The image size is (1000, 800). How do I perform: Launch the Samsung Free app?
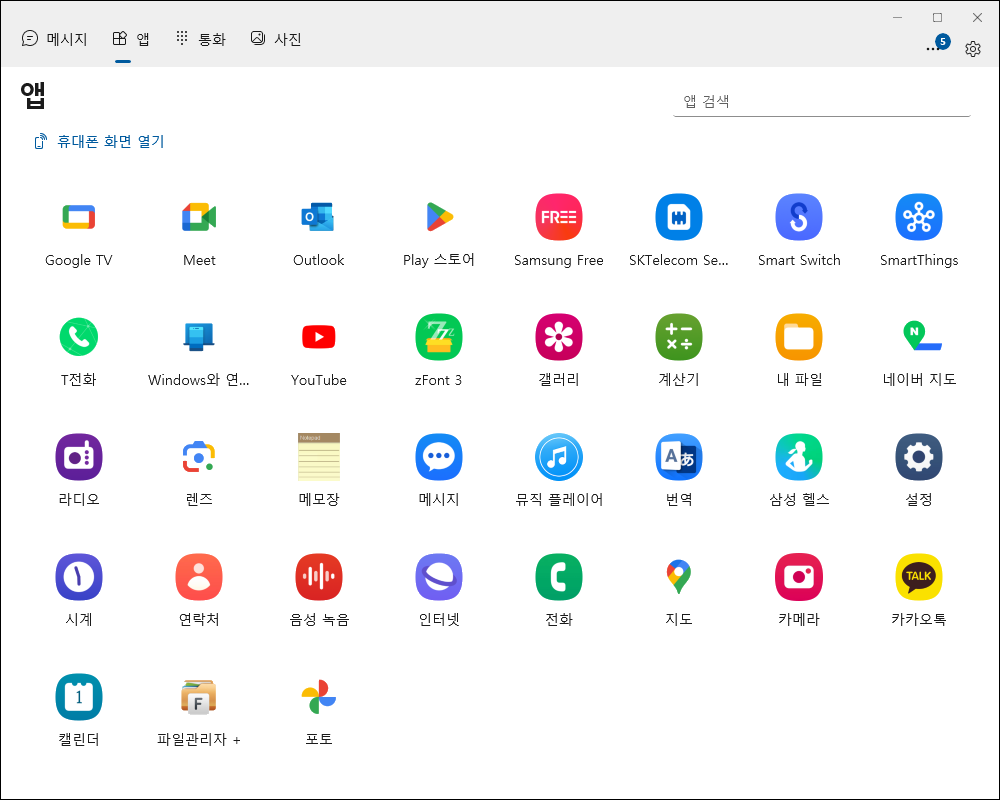[x=559, y=218]
